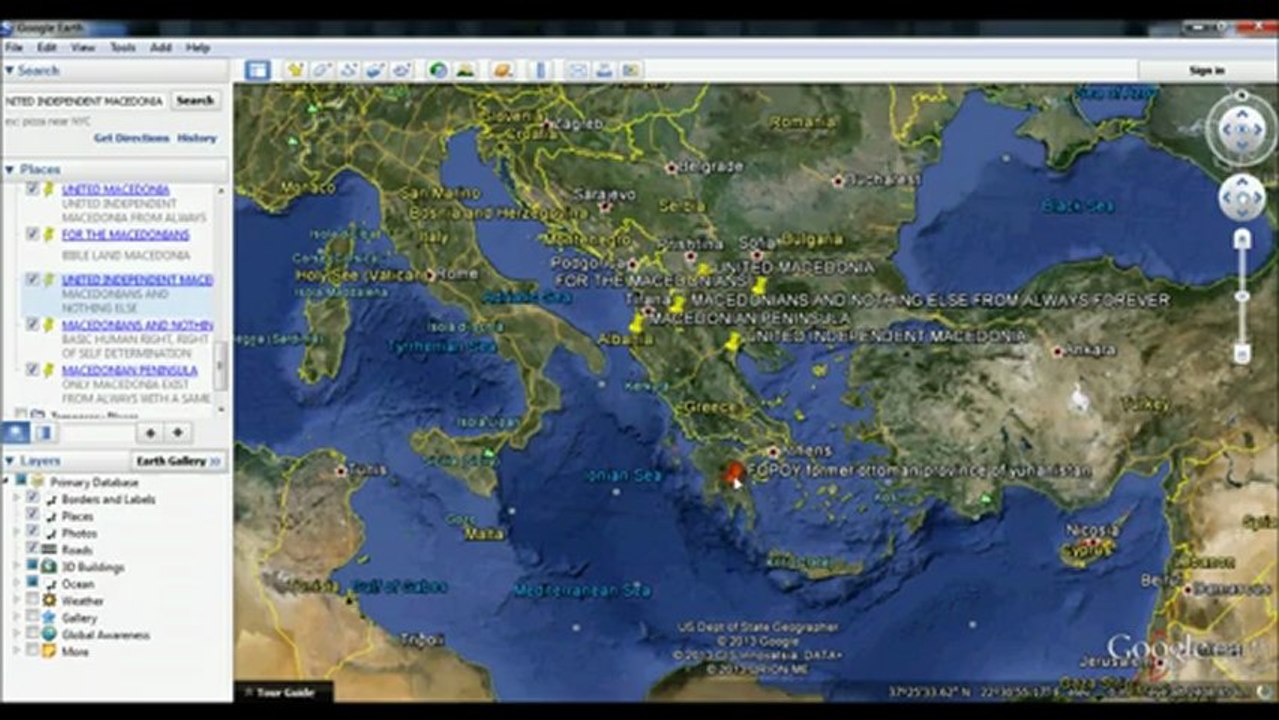Click the zoom slider handle
The image size is (1279, 720).
(x=1242, y=296)
